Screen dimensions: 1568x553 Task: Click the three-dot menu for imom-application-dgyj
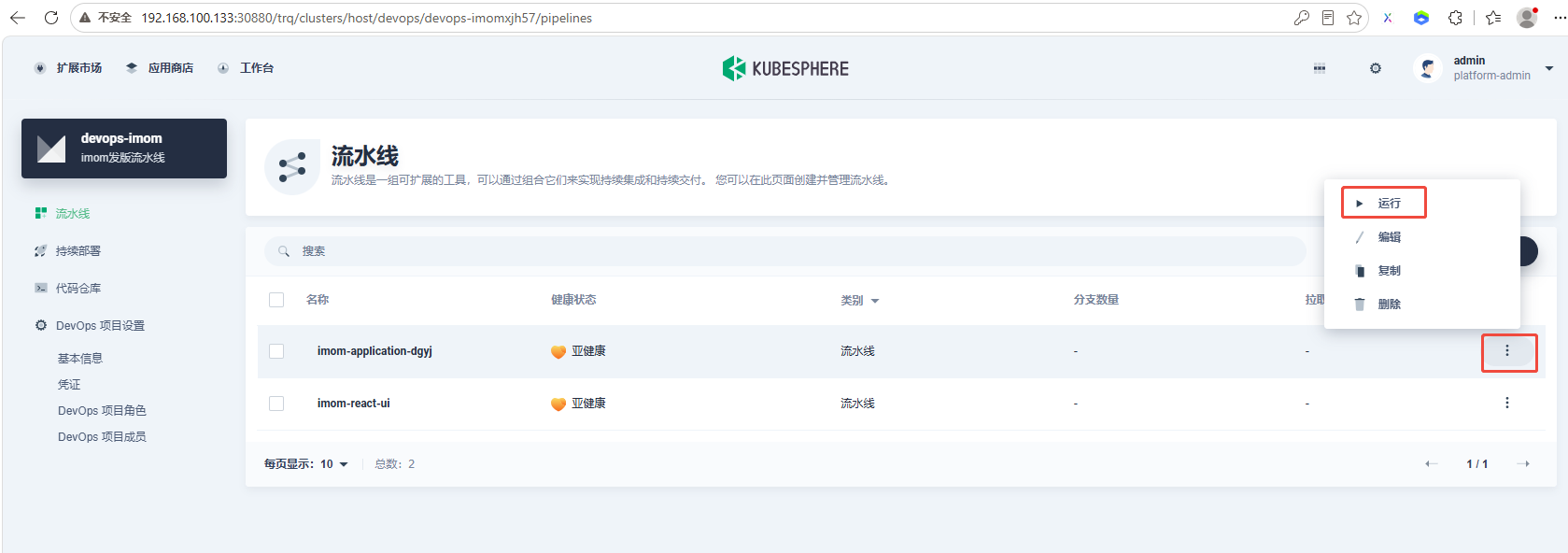pyautogui.click(x=1507, y=350)
